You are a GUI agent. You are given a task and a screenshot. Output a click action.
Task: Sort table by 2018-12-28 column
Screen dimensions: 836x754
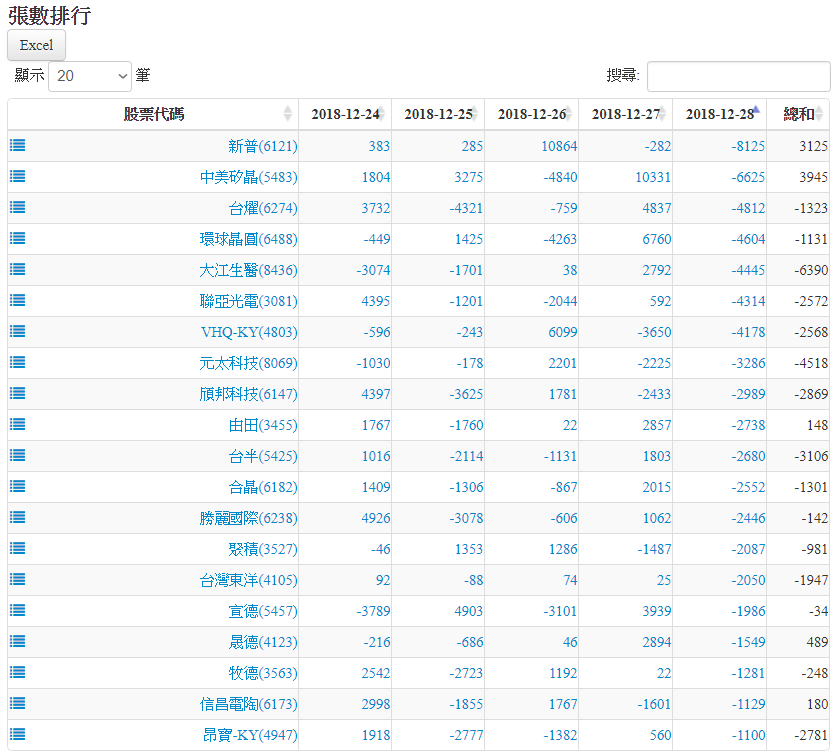point(719,114)
